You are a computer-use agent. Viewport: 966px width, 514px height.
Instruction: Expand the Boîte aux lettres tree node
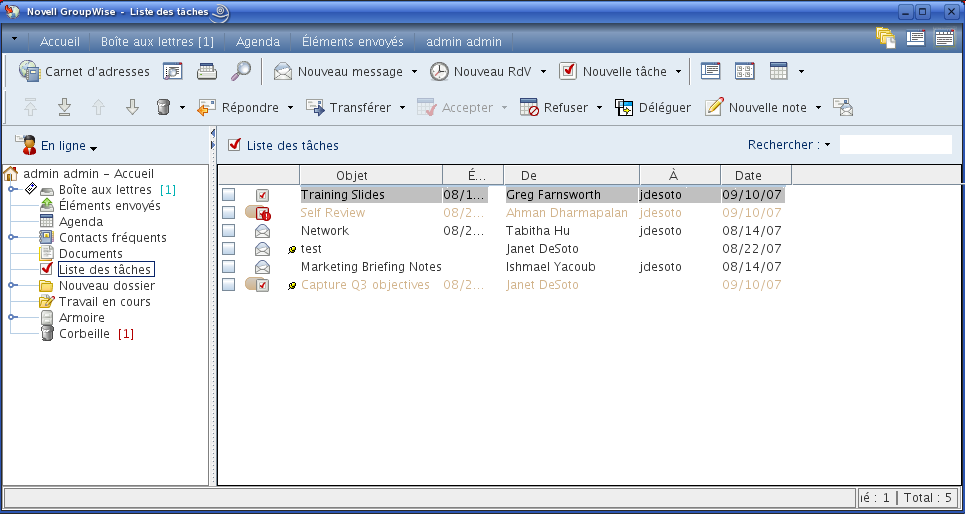click(12, 190)
